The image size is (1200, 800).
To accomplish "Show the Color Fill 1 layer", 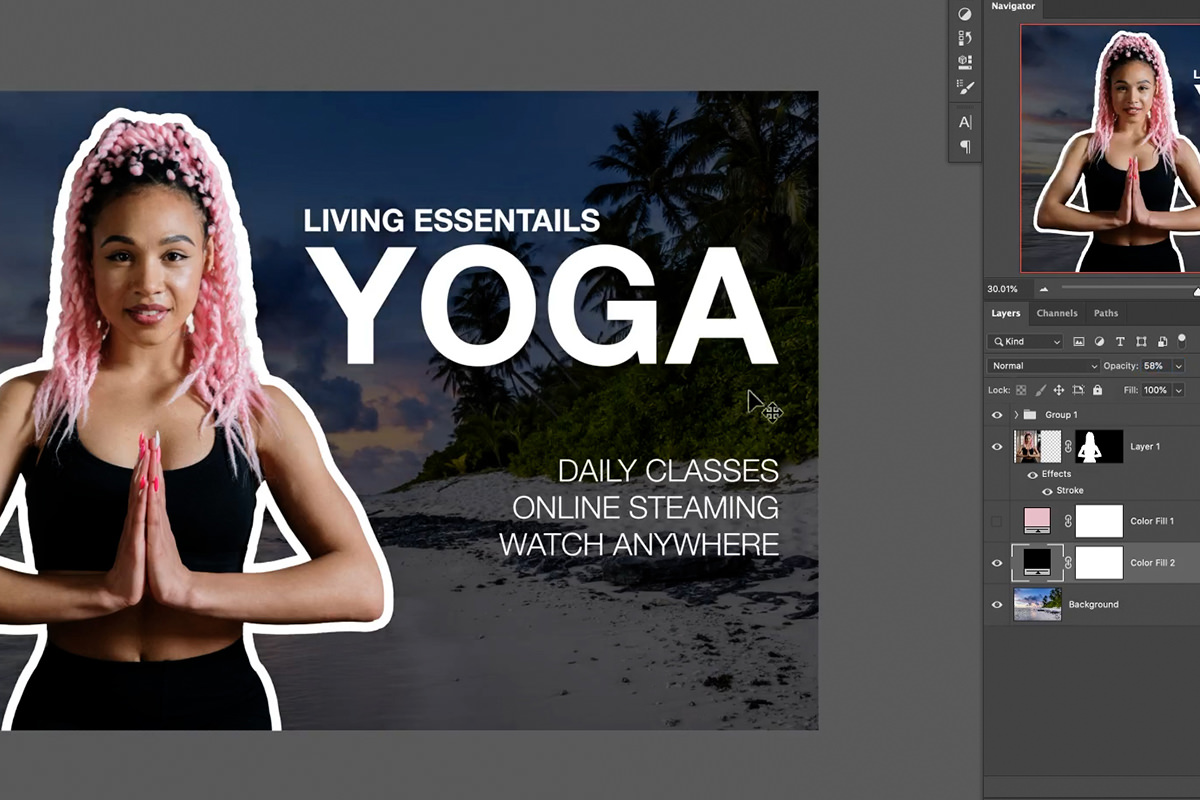I will point(996,520).
